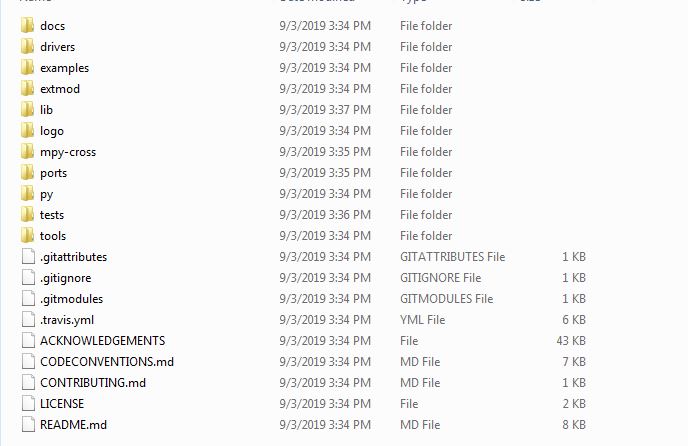Click the CONTRIBUTING.md file name
This screenshot has height=446, width=688.
pos(93,383)
